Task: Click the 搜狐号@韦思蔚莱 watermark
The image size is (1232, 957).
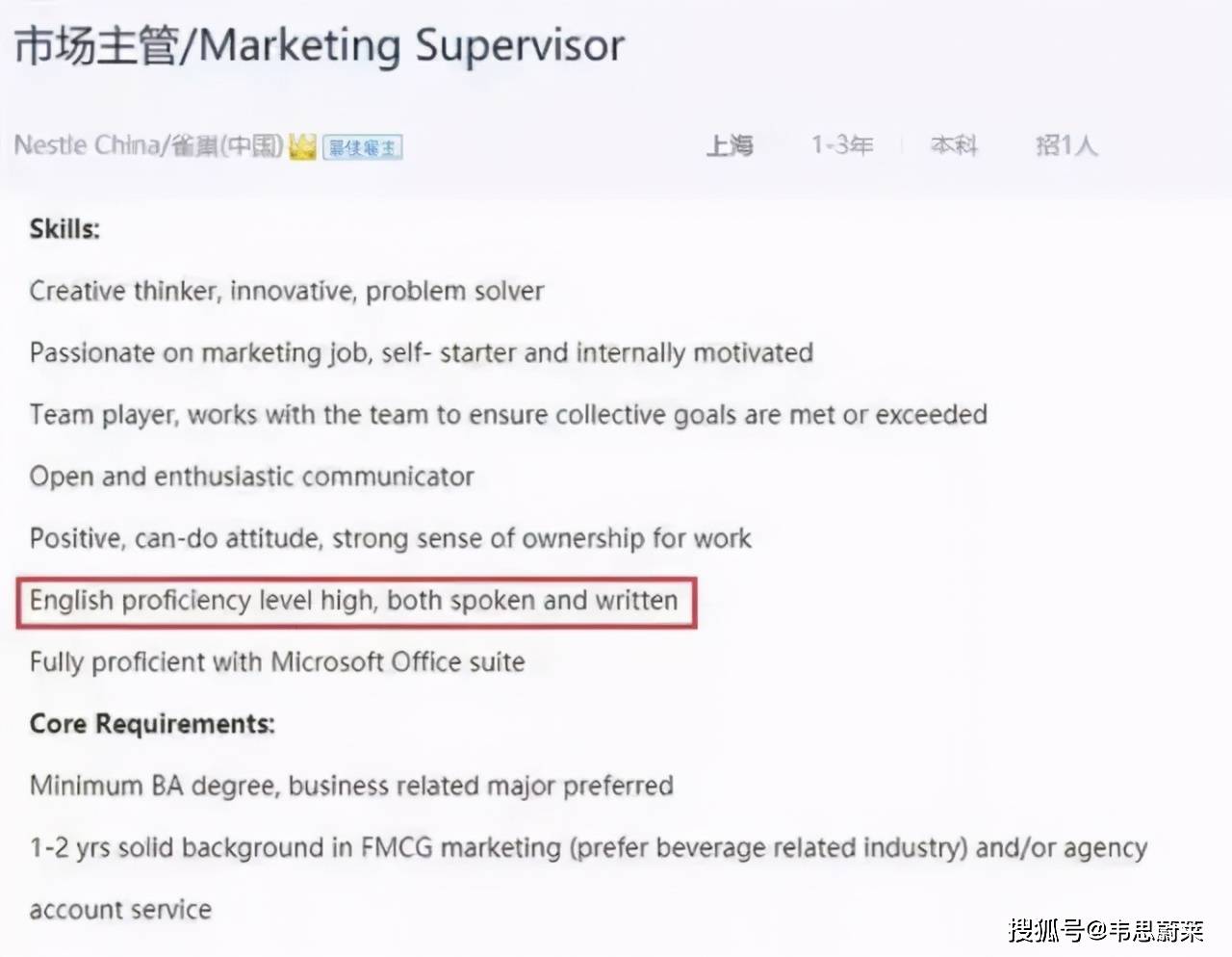Action: 1106,930
